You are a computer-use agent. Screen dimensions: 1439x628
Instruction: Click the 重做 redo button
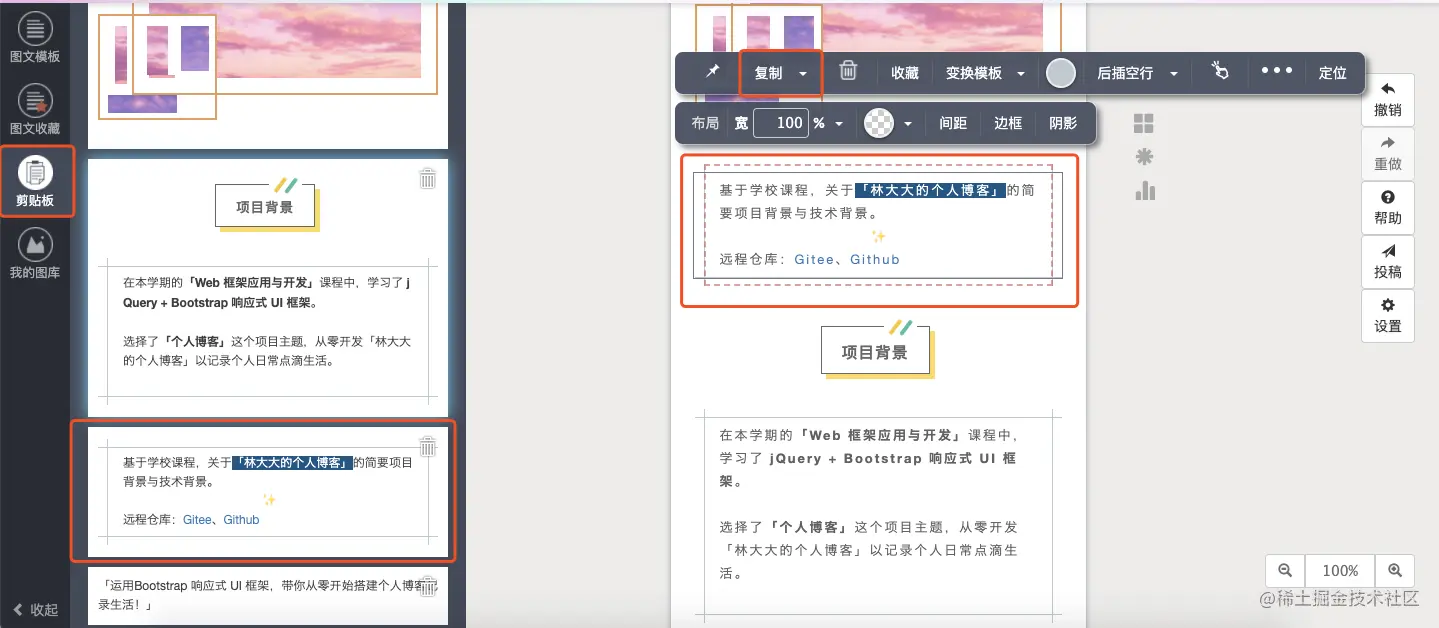tap(1388, 153)
